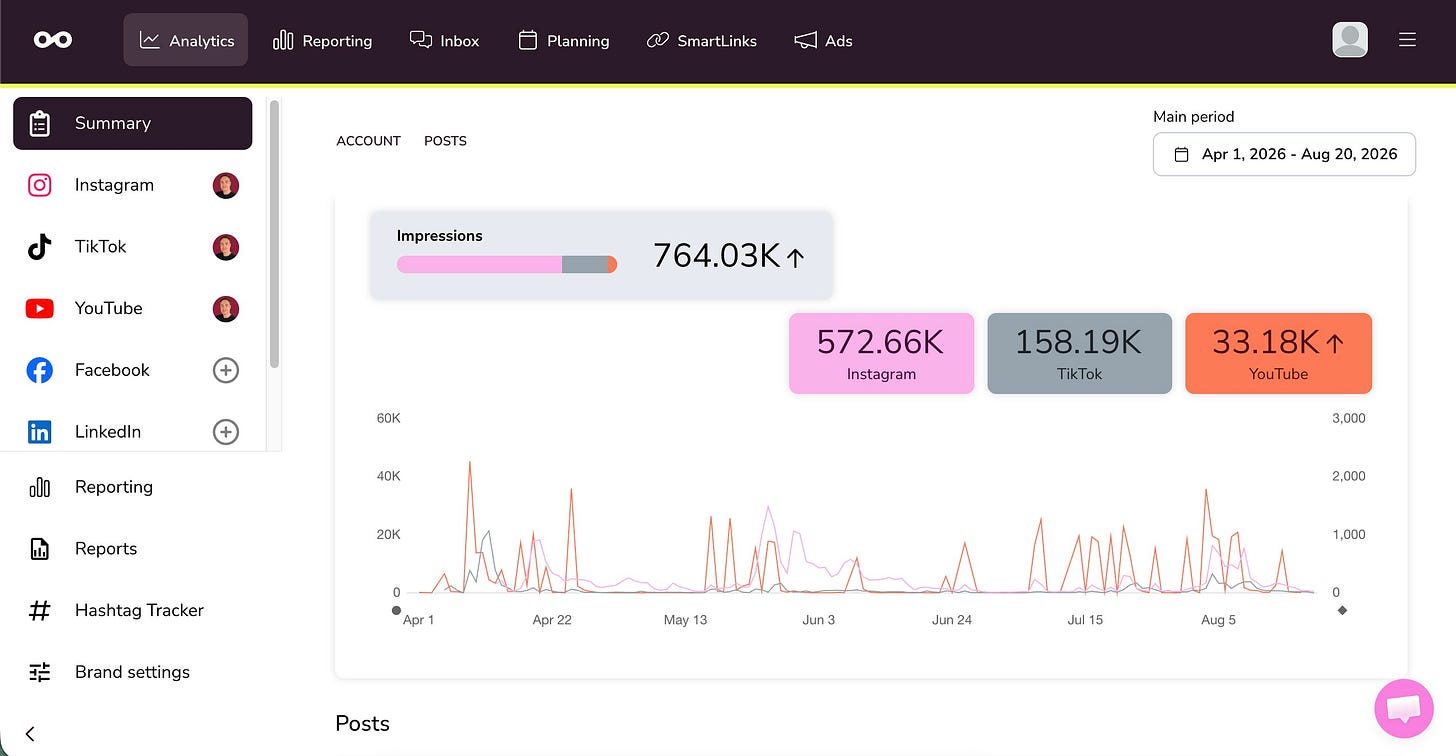Switch to the ACCOUNT tab
Image resolution: width=1456 pixels, height=756 pixels.
point(368,141)
